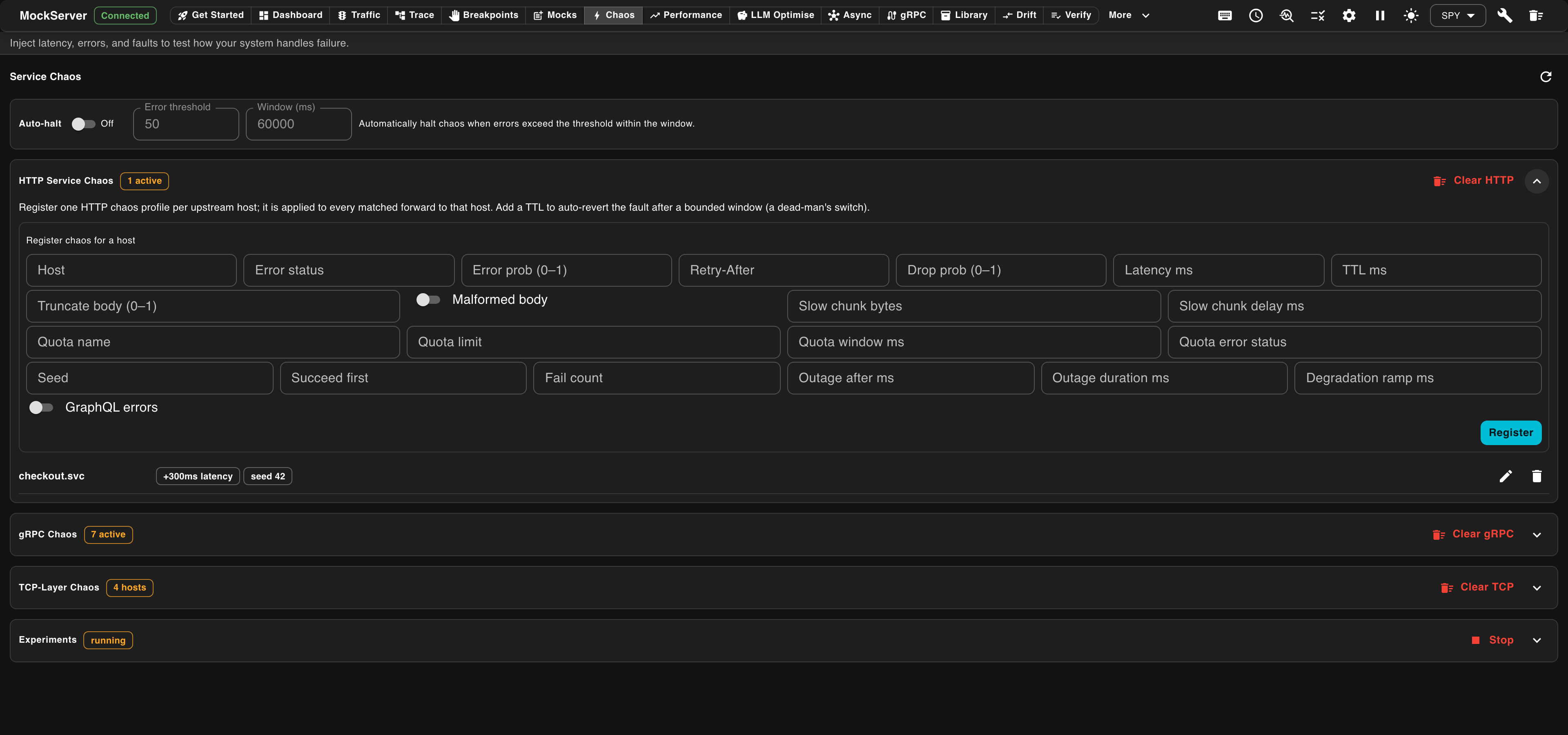Viewport: 1568px width, 735px height.
Task: Click the Clear HTTP trash icon
Action: (x=1439, y=181)
